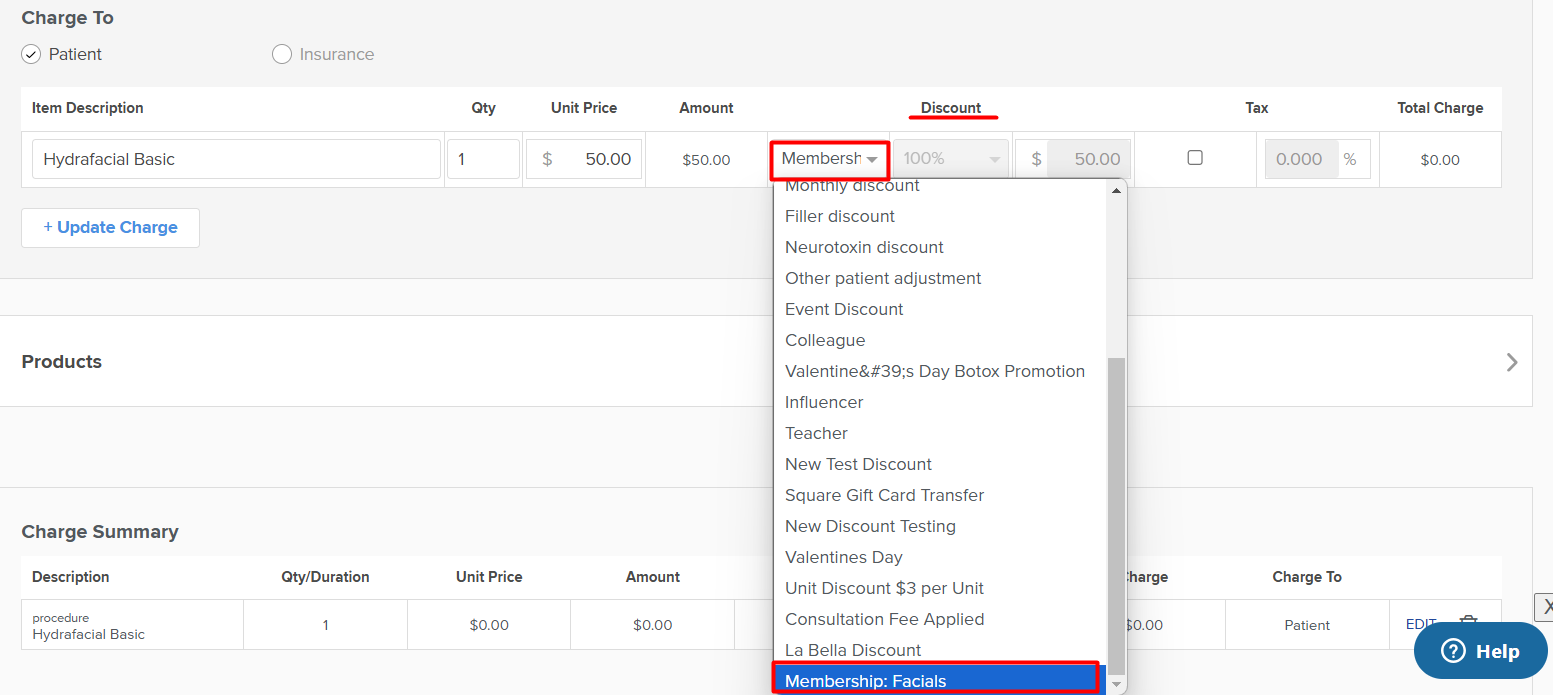This screenshot has height=695, width=1553.
Task: Click the Charge Summary heading
Action: (x=100, y=532)
